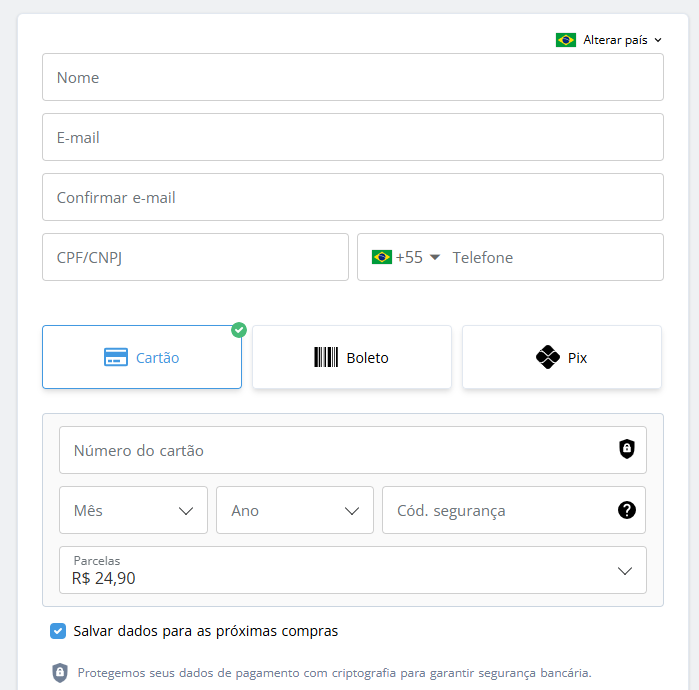Click the Nome input field

352,77
